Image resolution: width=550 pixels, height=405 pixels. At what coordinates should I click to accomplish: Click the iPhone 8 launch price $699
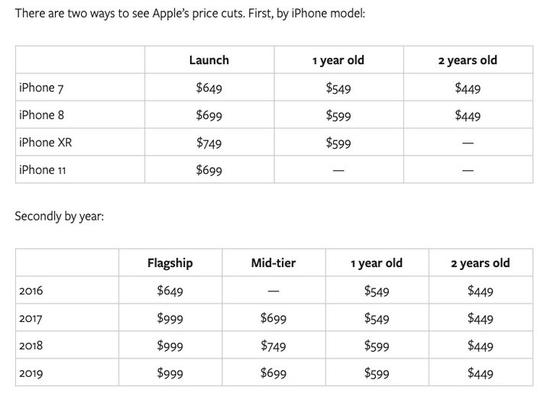[x=209, y=115]
